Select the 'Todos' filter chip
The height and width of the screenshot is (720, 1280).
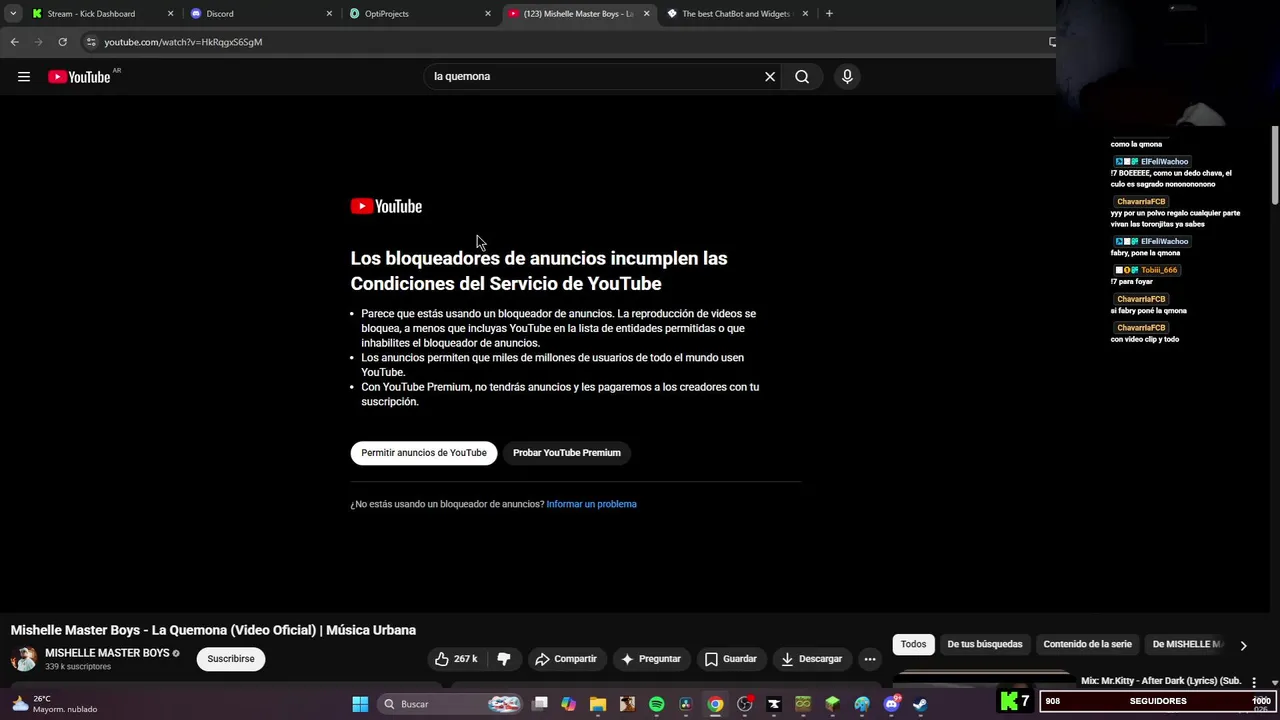tap(913, 645)
